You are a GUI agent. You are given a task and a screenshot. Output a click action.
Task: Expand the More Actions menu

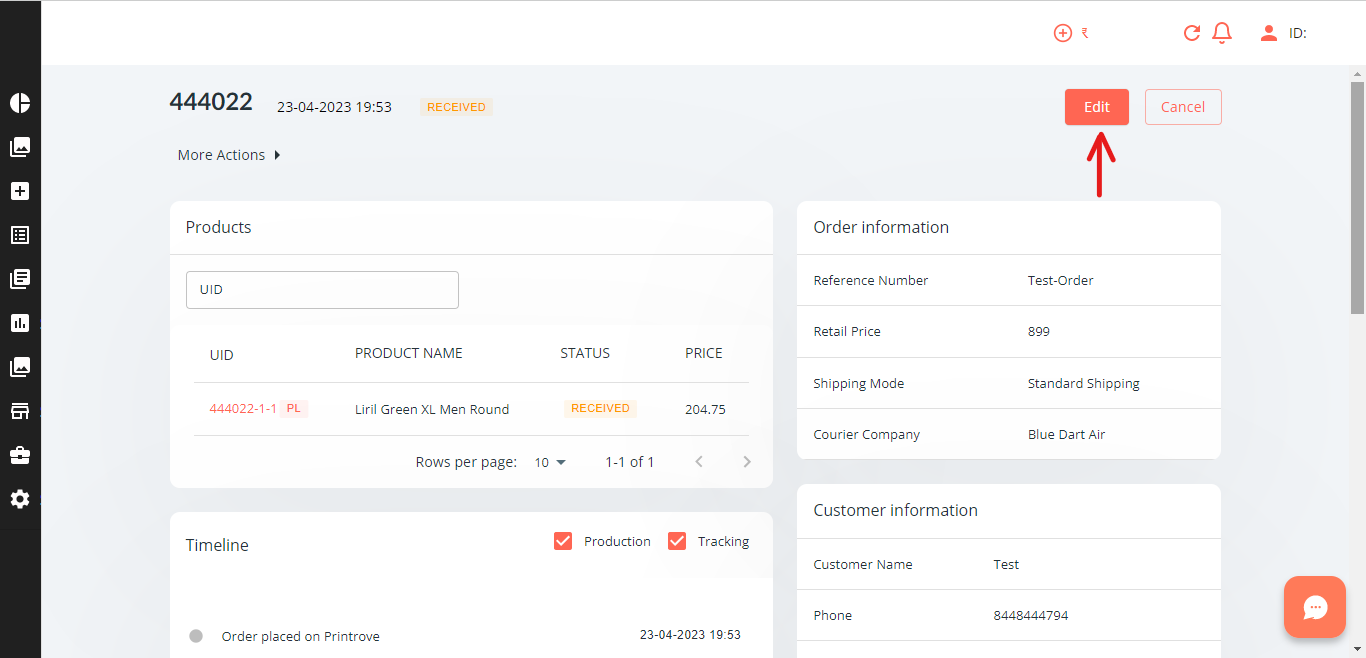229,155
